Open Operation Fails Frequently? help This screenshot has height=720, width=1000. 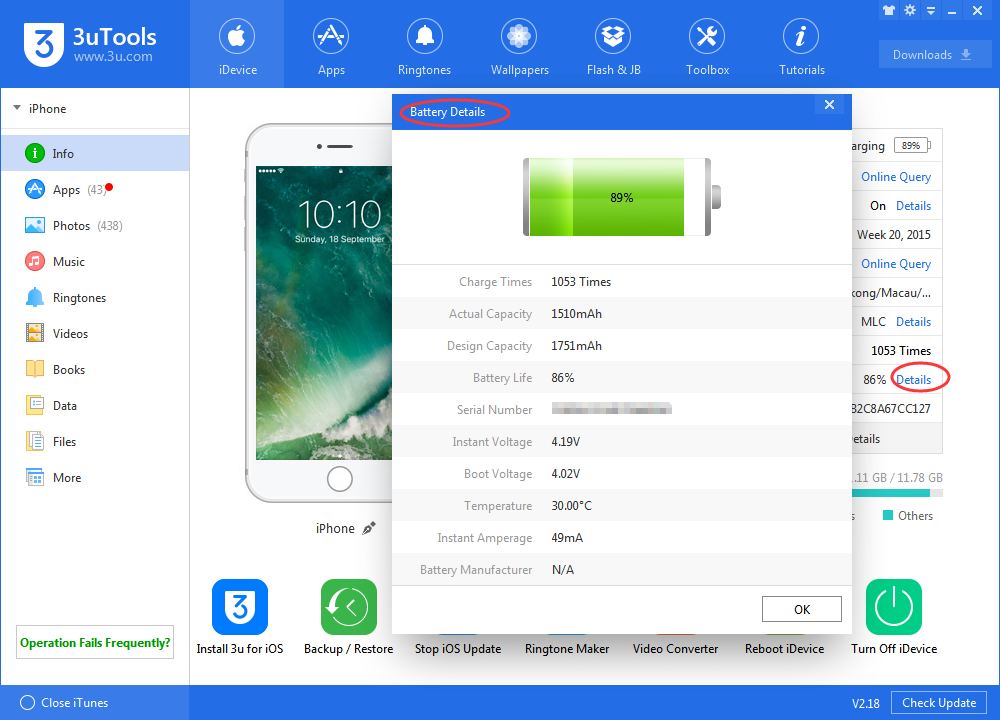(95, 642)
